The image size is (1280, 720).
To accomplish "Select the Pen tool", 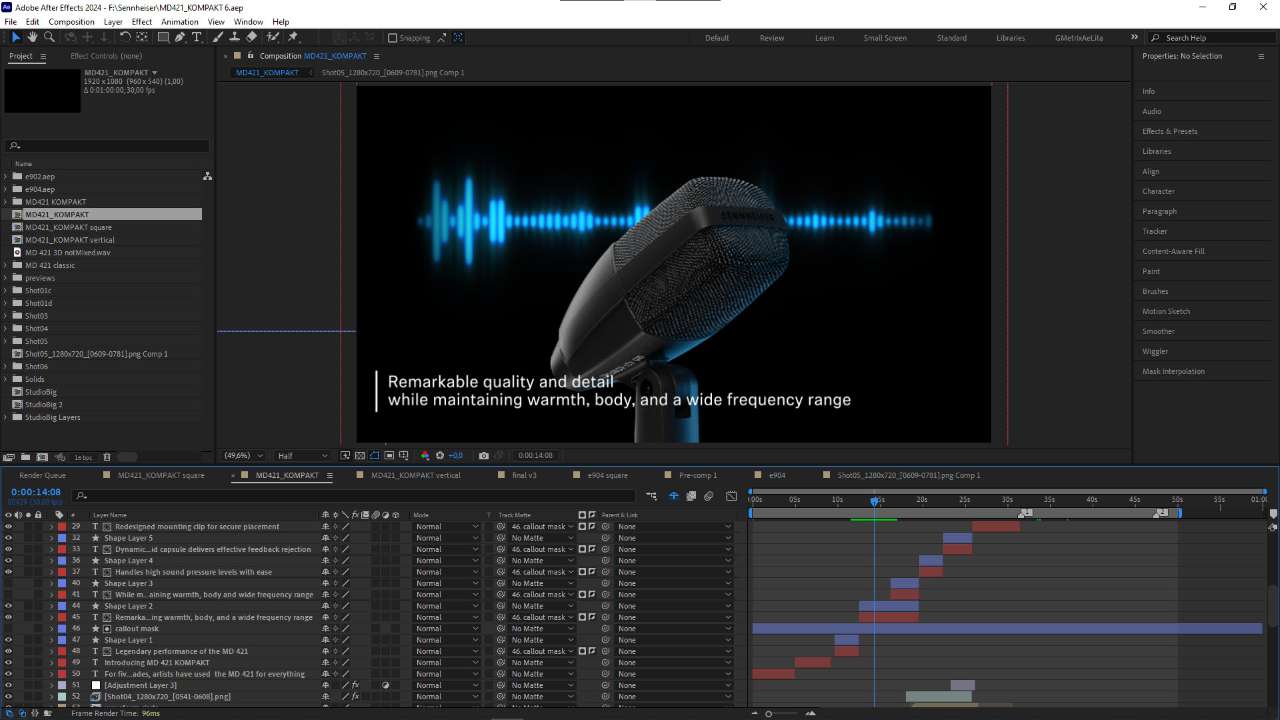I will (x=180, y=38).
